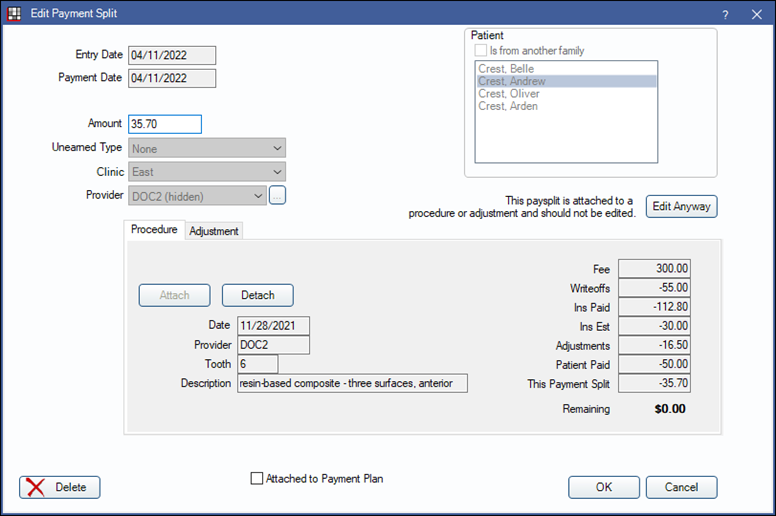Confirm with the OK button
The width and height of the screenshot is (776, 516).
coord(604,487)
